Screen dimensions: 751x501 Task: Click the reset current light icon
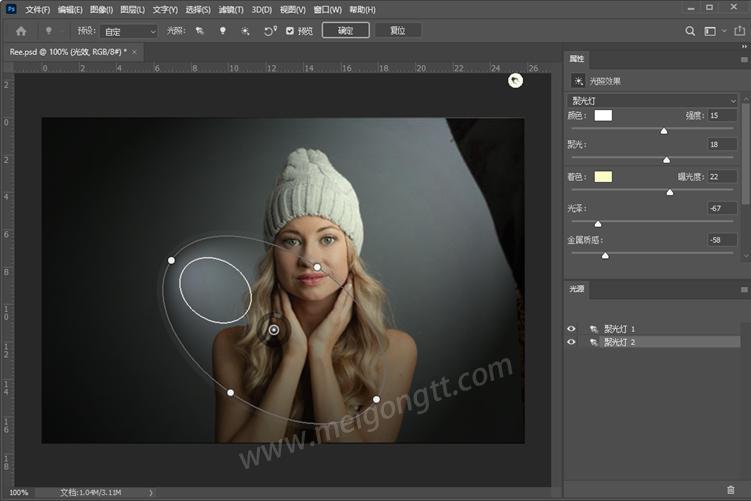click(x=270, y=31)
